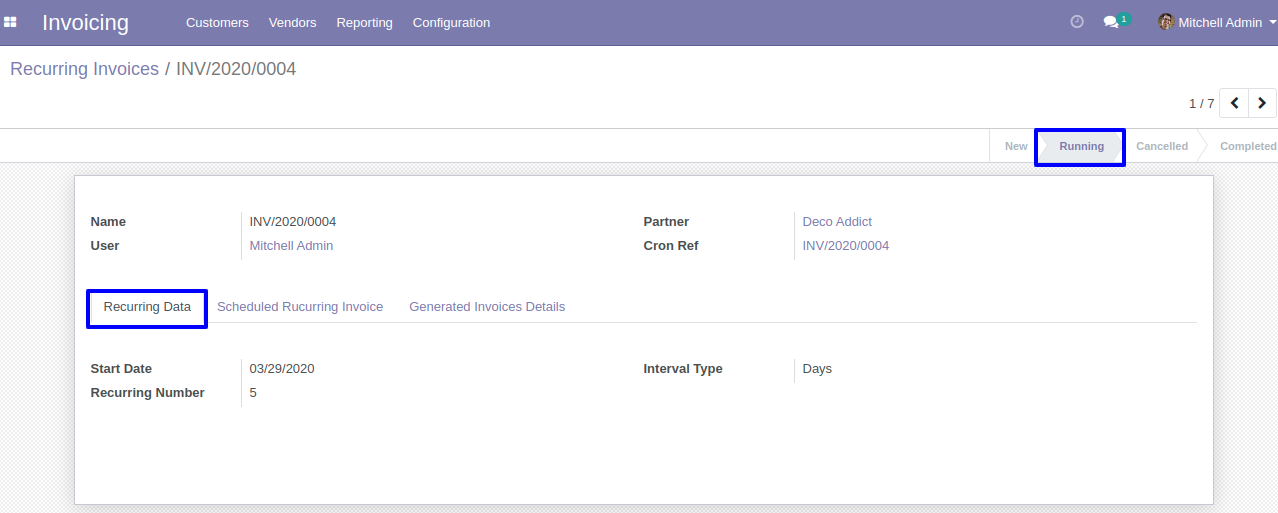Click the Recurring Invoices breadcrumb link
The width and height of the screenshot is (1278, 513).
point(85,69)
